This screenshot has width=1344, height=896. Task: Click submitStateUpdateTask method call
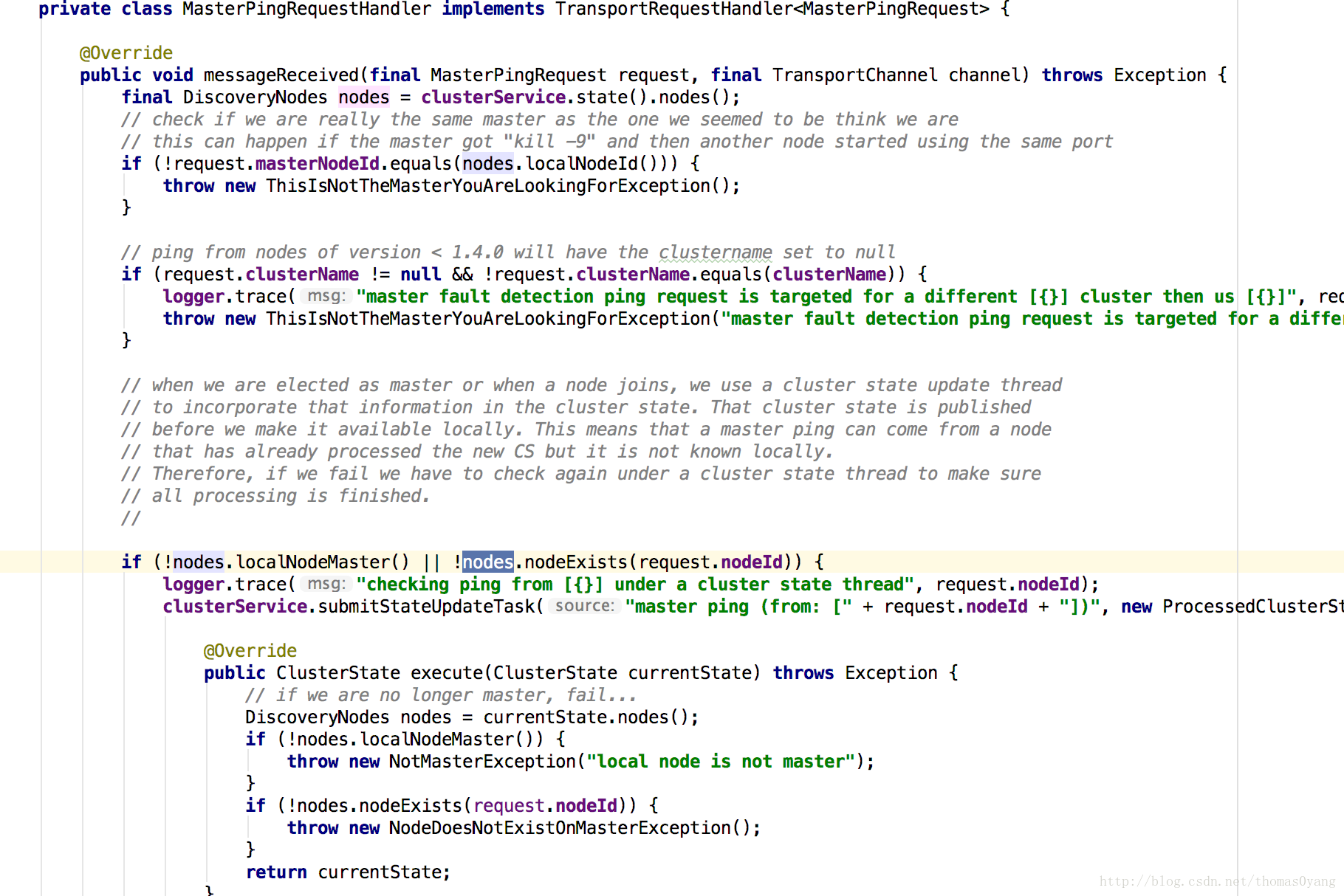click(x=426, y=607)
